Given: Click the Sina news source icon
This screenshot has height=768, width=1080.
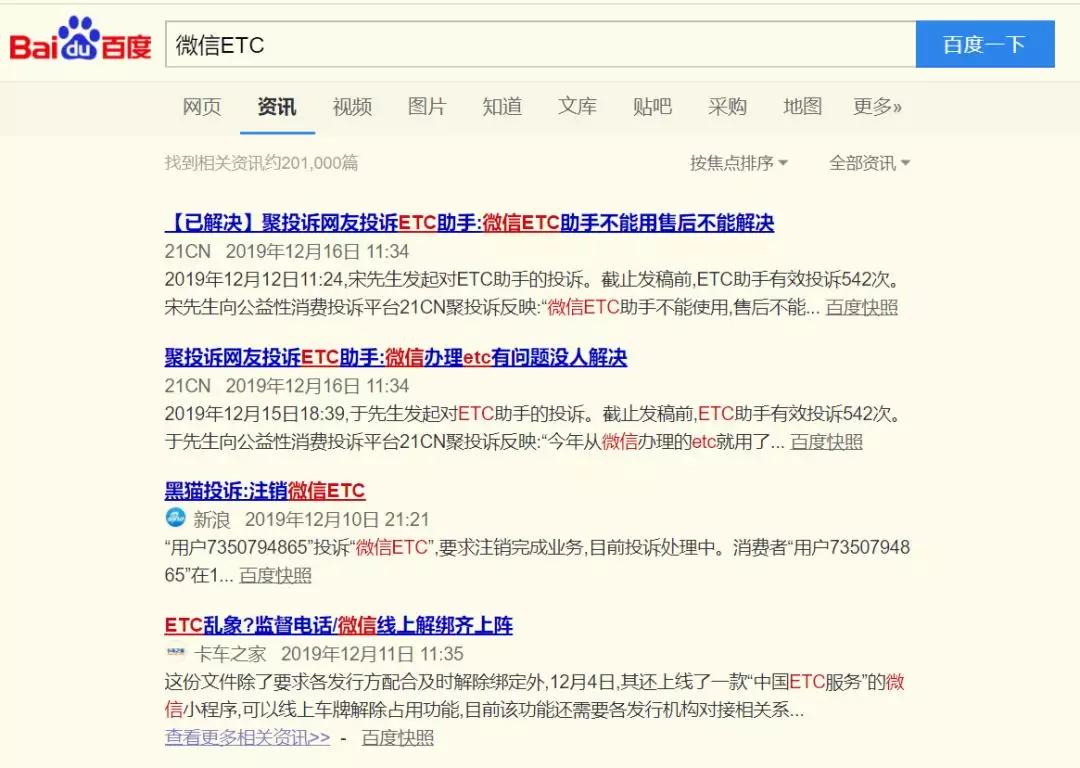Looking at the screenshot, I should pos(175,517).
